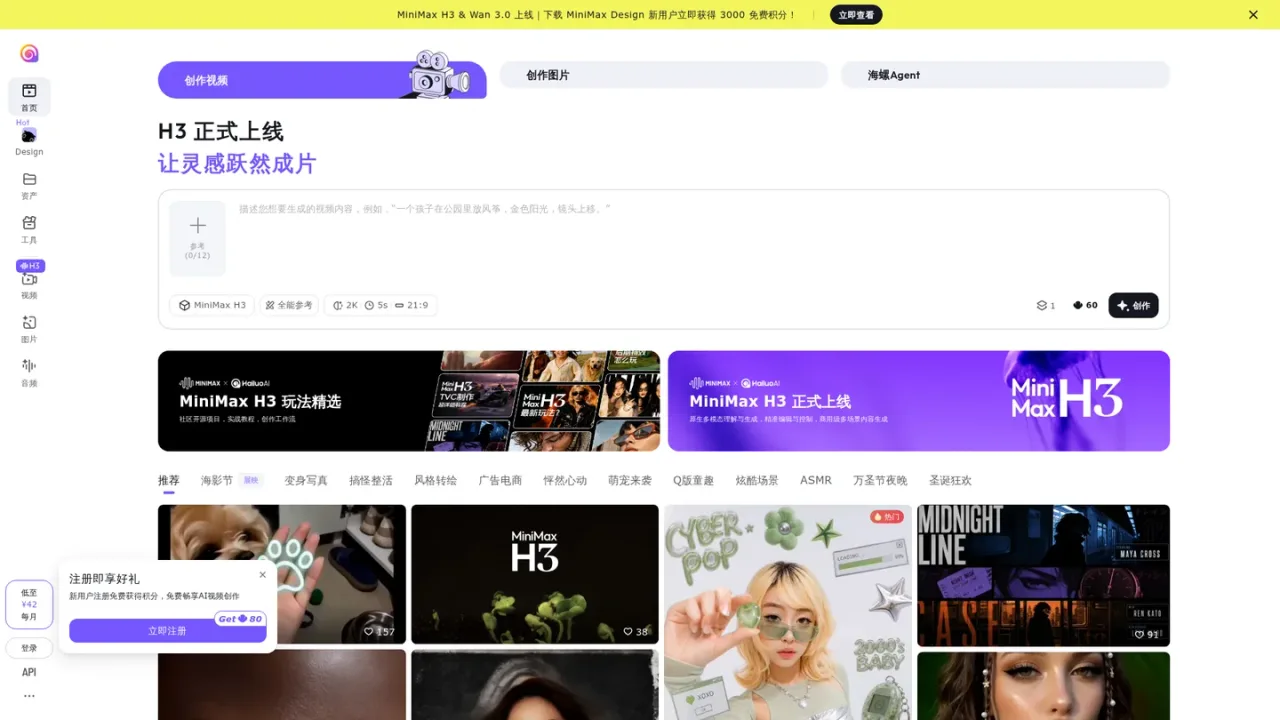Click the Hailuo logo icon in sidebar
Viewport: 1280px width, 720px height.
point(29,53)
